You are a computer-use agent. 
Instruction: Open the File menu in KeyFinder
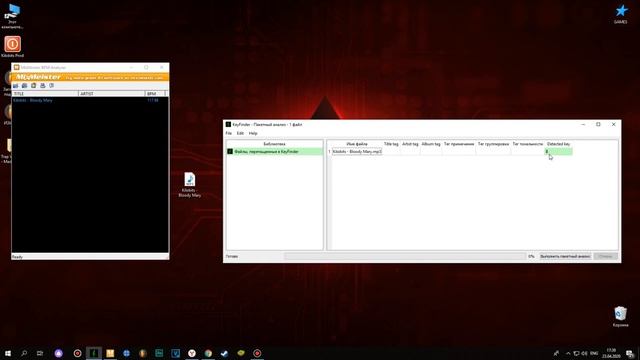(x=229, y=133)
